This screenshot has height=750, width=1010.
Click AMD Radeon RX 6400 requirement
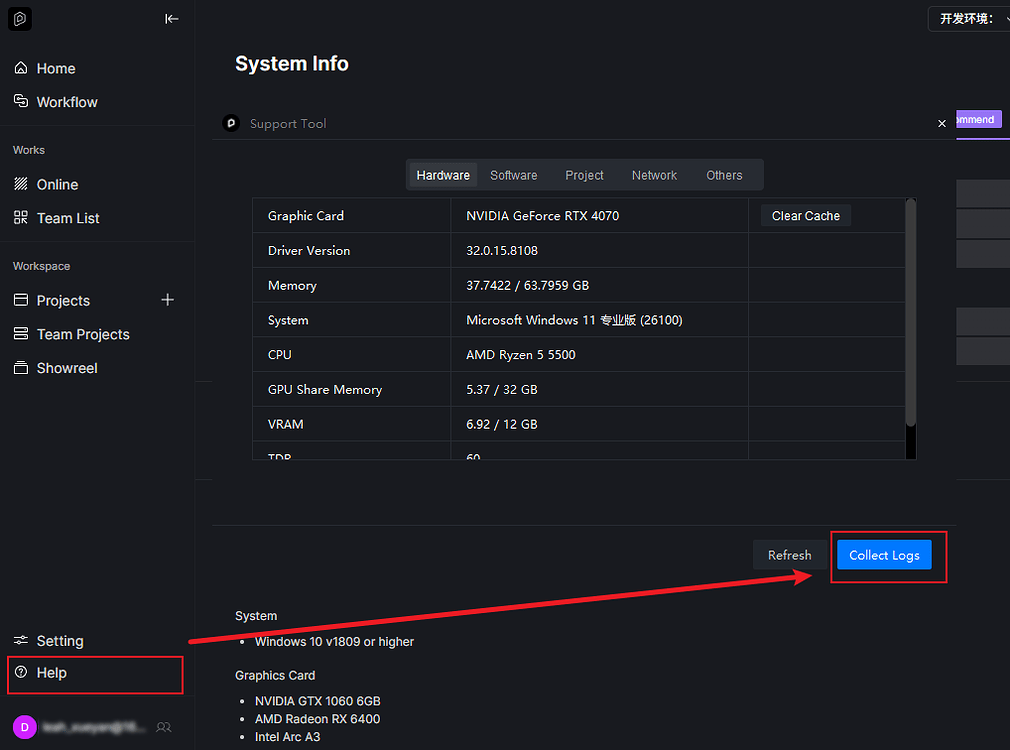(318, 719)
